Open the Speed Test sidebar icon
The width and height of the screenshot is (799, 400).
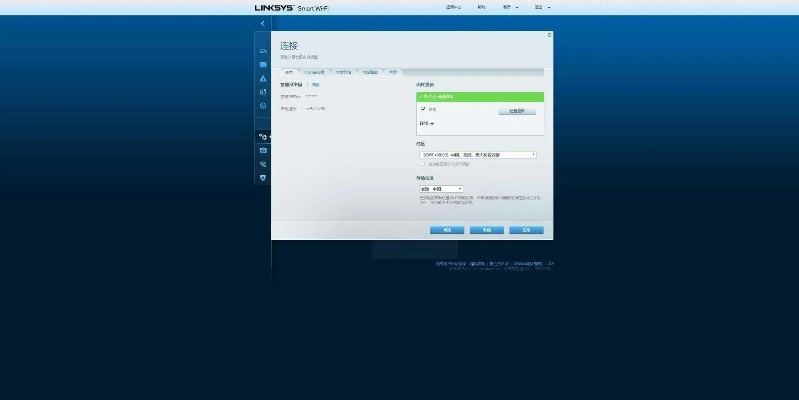(x=263, y=106)
